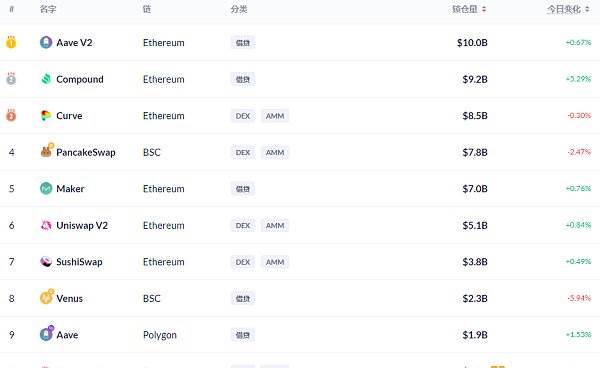
Task: Click the Aave V2 protocol logo icon
Action: (x=46, y=42)
